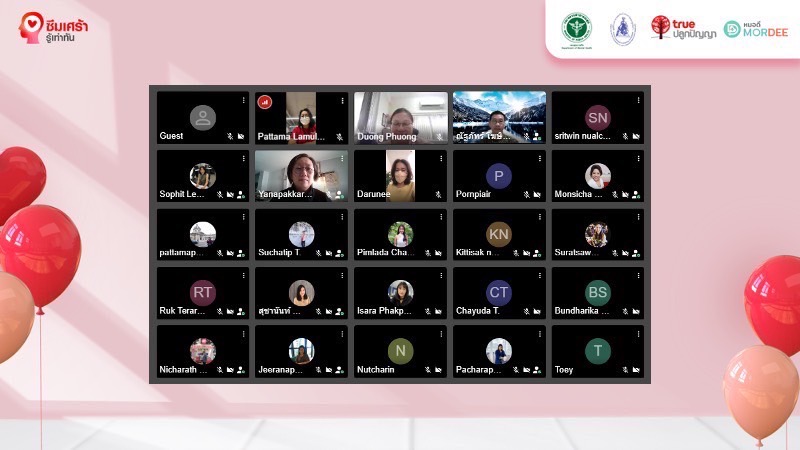Toggle the microphone icon on Kittisak's tile
This screenshot has height=450, width=800.
pyautogui.click(x=517, y=253)
